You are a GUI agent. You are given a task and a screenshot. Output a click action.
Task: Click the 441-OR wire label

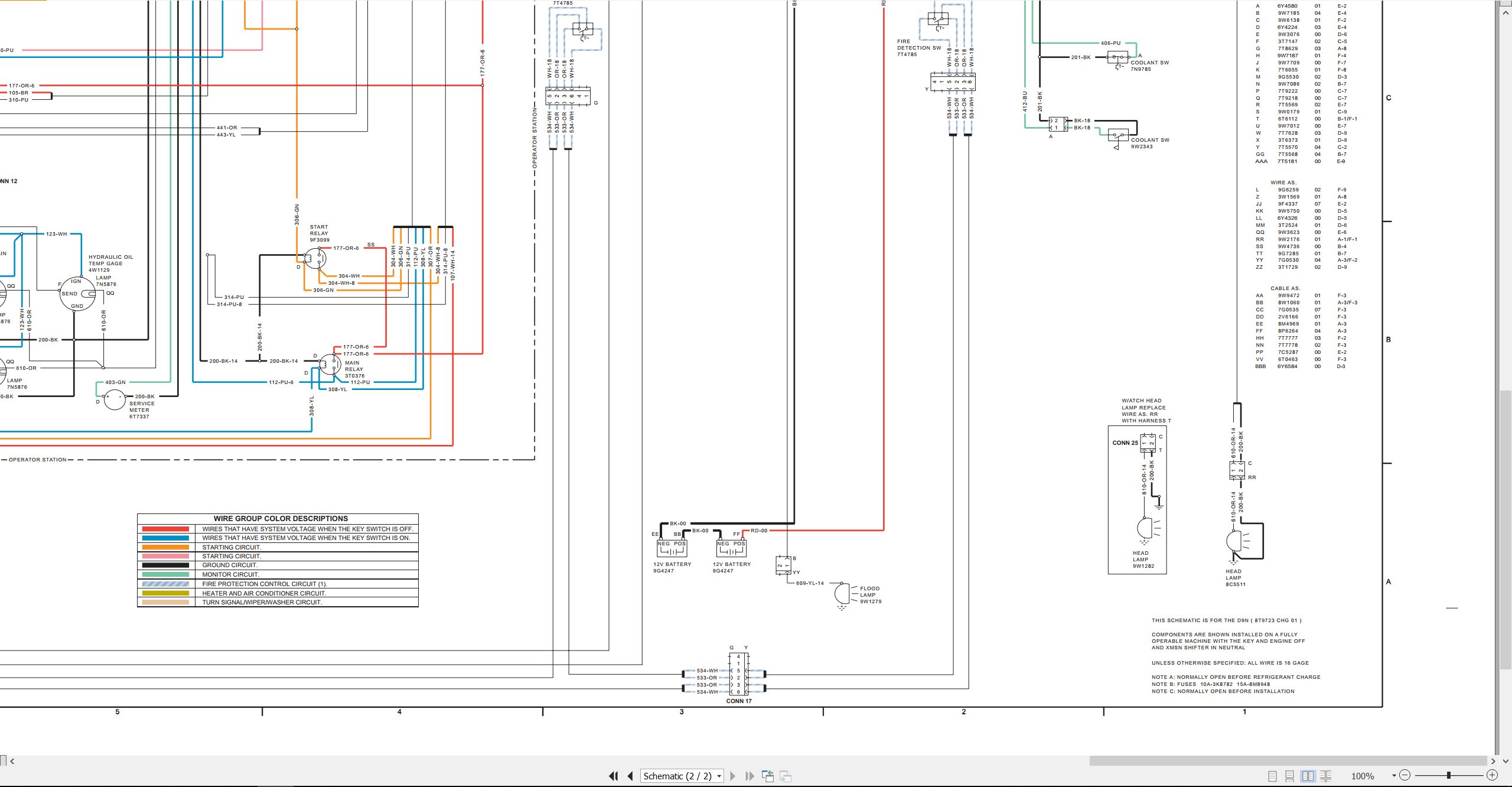(227, 128)
